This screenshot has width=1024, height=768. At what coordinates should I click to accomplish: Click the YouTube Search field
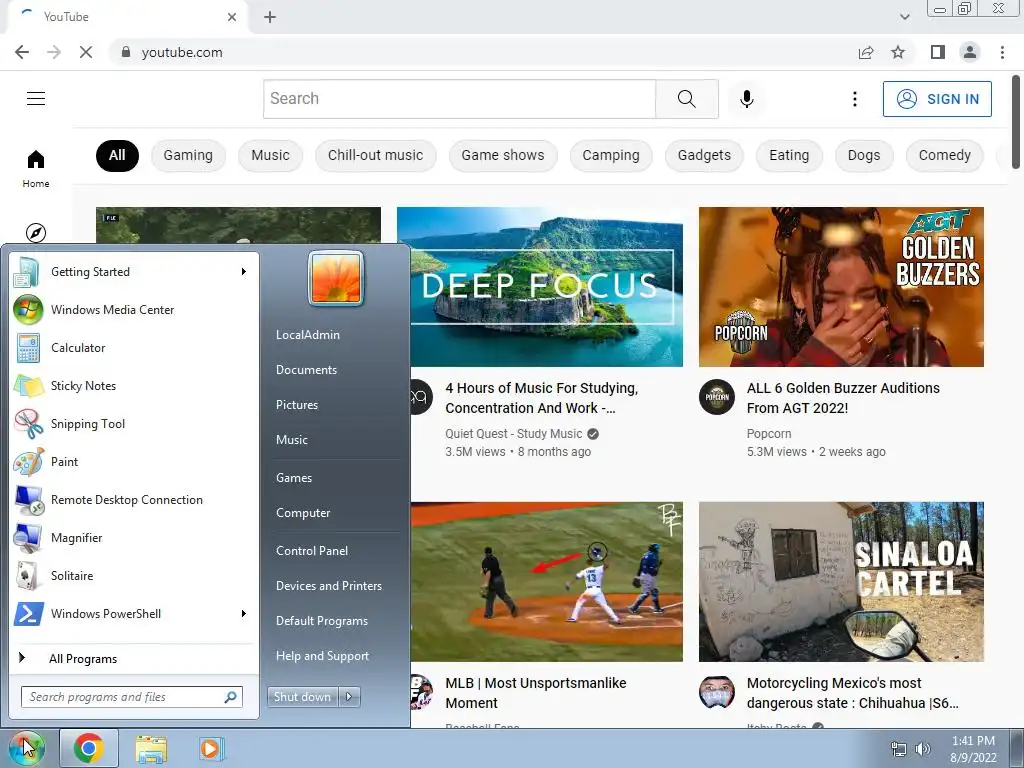pos(459,99)
